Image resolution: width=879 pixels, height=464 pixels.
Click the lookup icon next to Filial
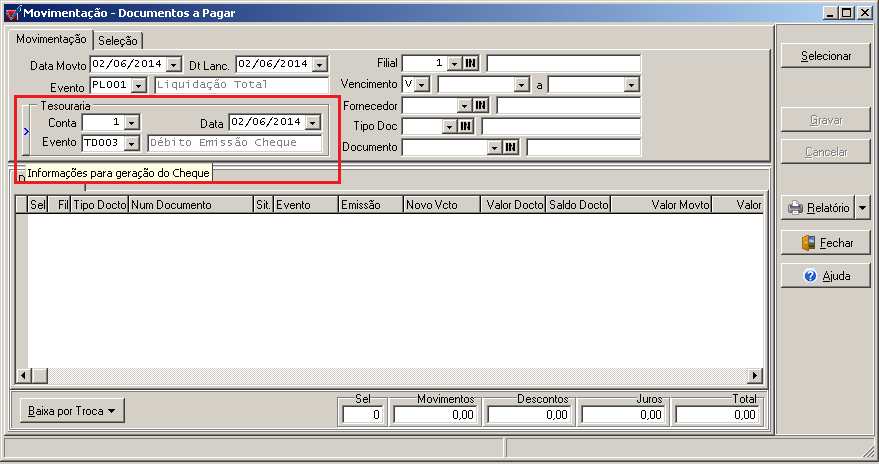[471, 63]
